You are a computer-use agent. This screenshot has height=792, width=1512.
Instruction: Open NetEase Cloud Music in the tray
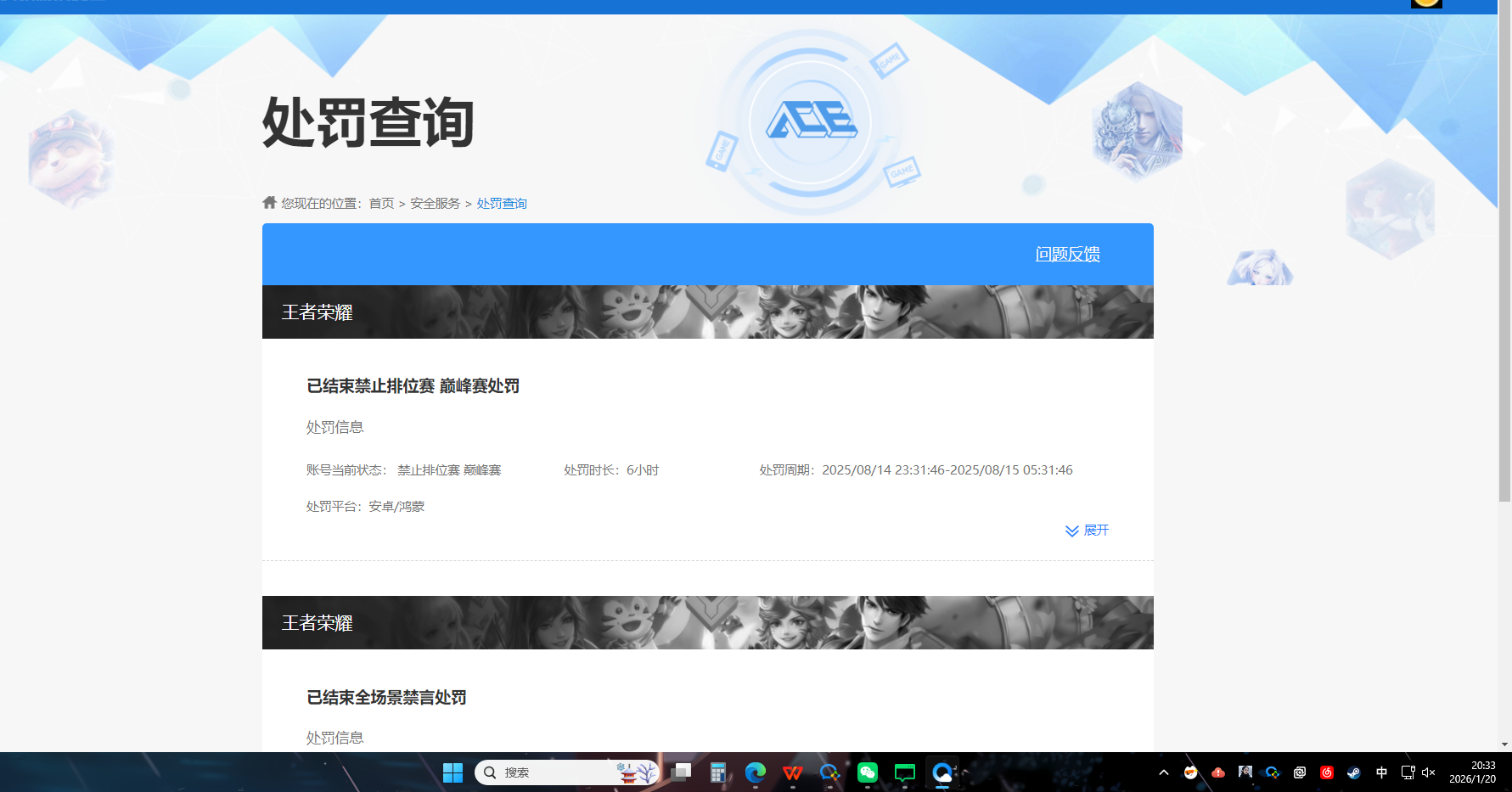pos(1327,773)
